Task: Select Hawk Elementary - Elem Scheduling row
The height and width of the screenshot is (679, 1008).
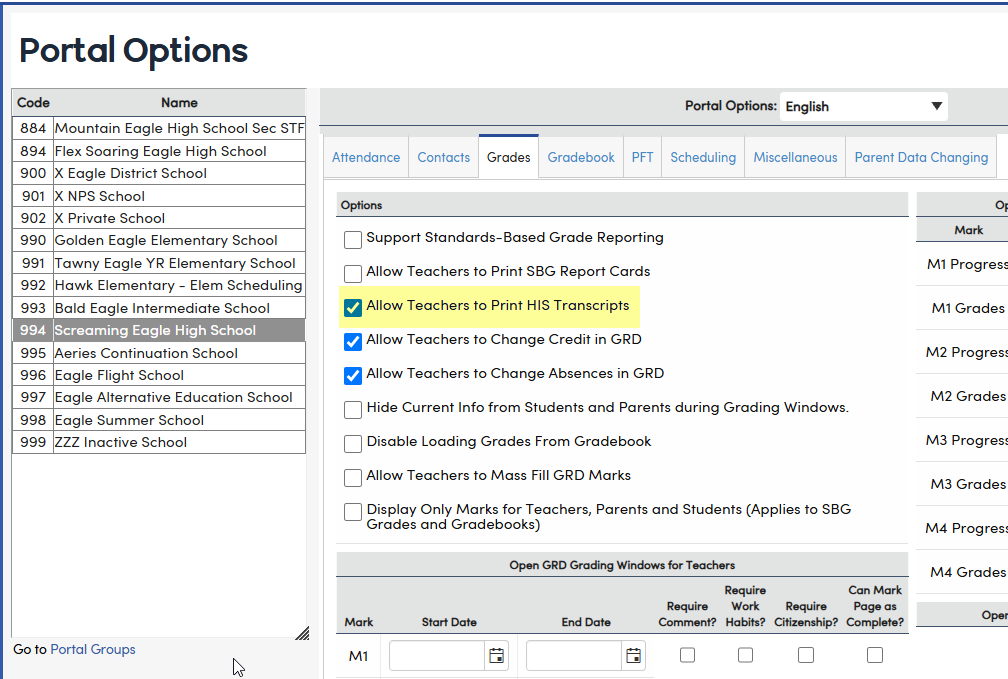Action: (159, 285)
